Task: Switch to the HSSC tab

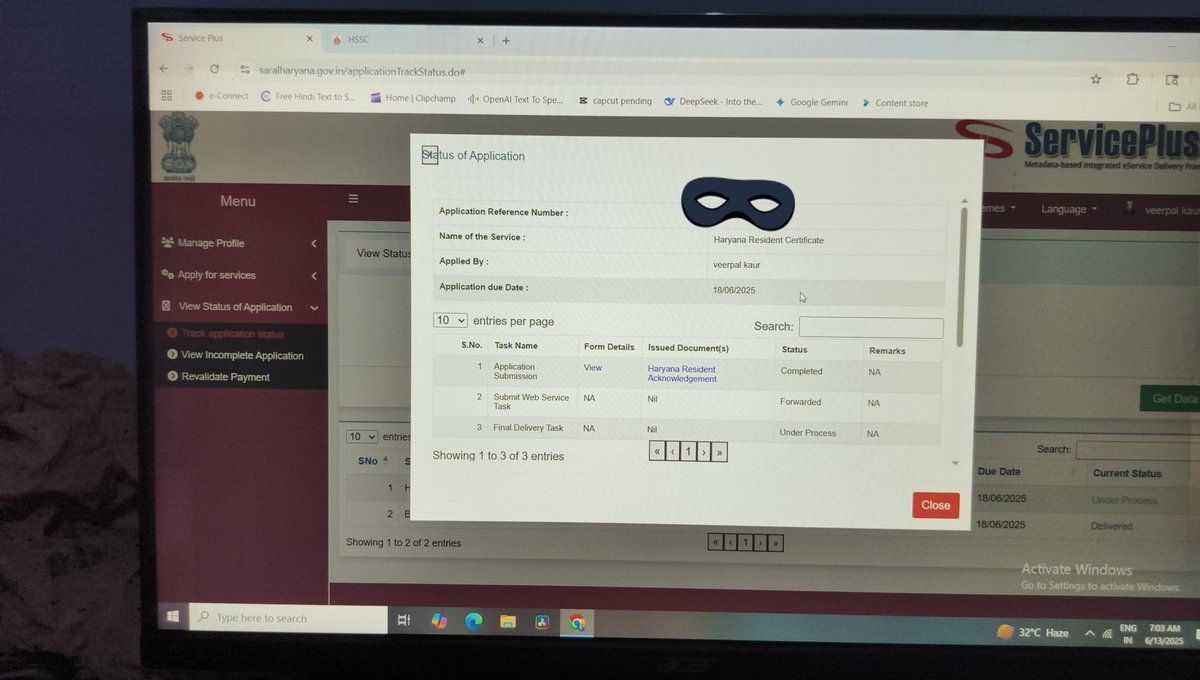Action: [x=406, y=40]
